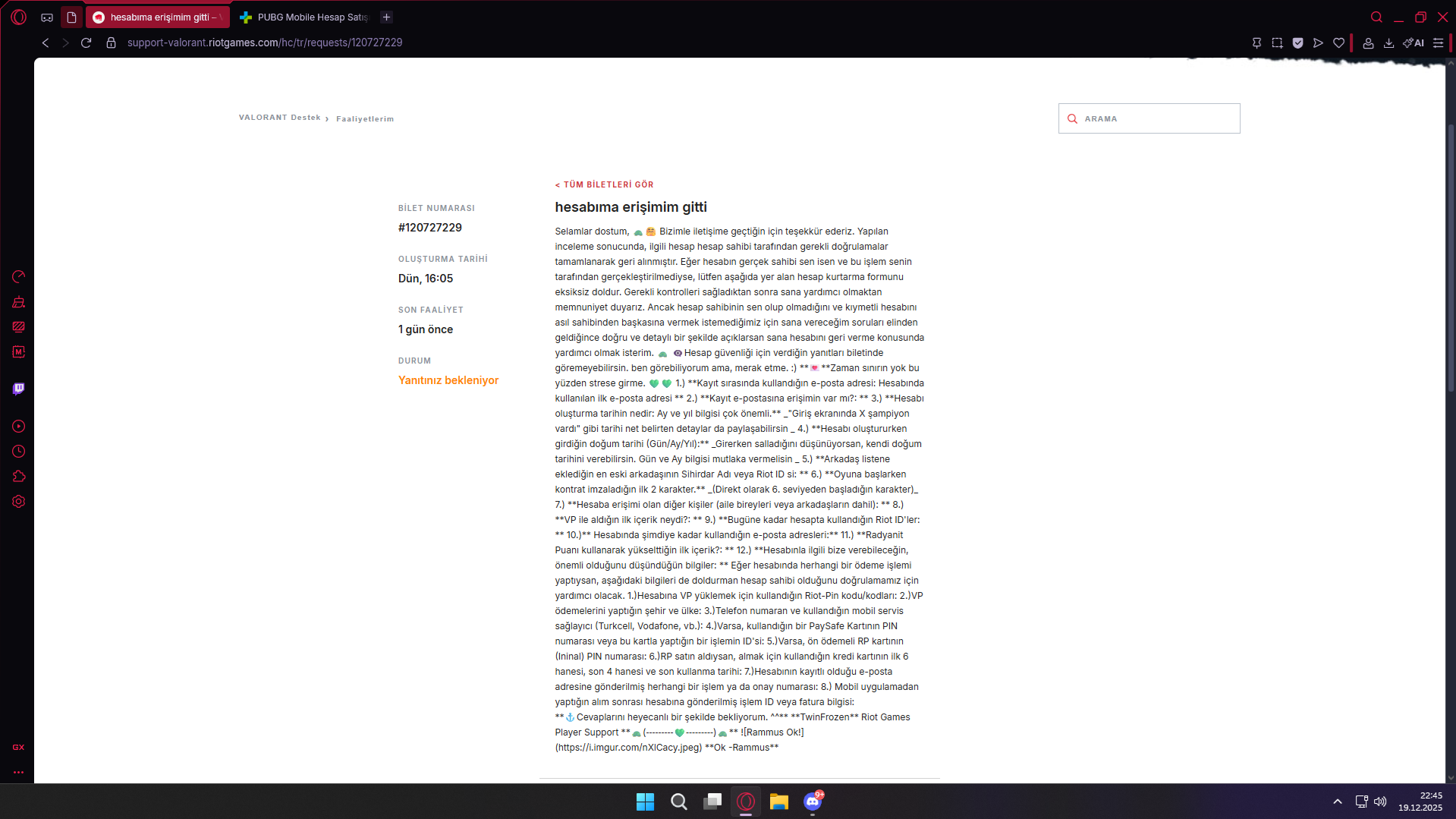The image size is (1456, 819).
Task: Show hidden system tray icons
Action: (1338, 802)
